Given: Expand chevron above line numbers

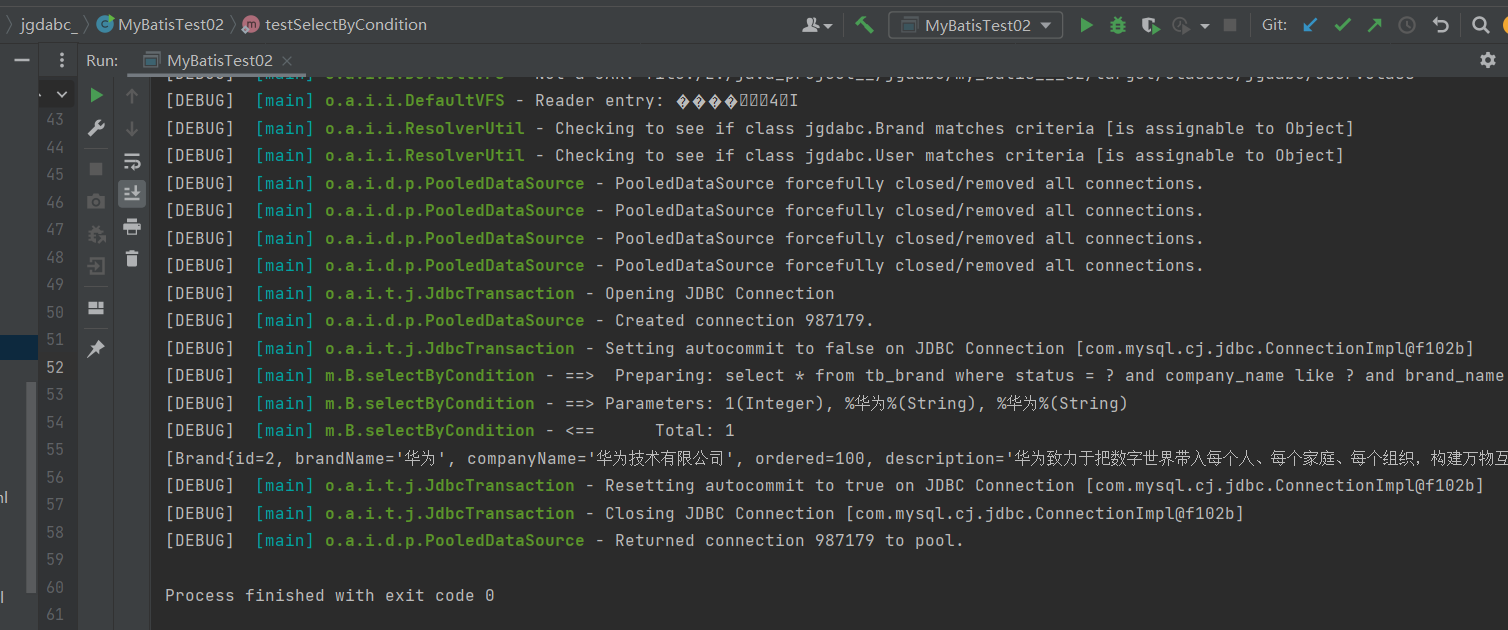Looking at the screenshot, I should [x=62, y=94].
